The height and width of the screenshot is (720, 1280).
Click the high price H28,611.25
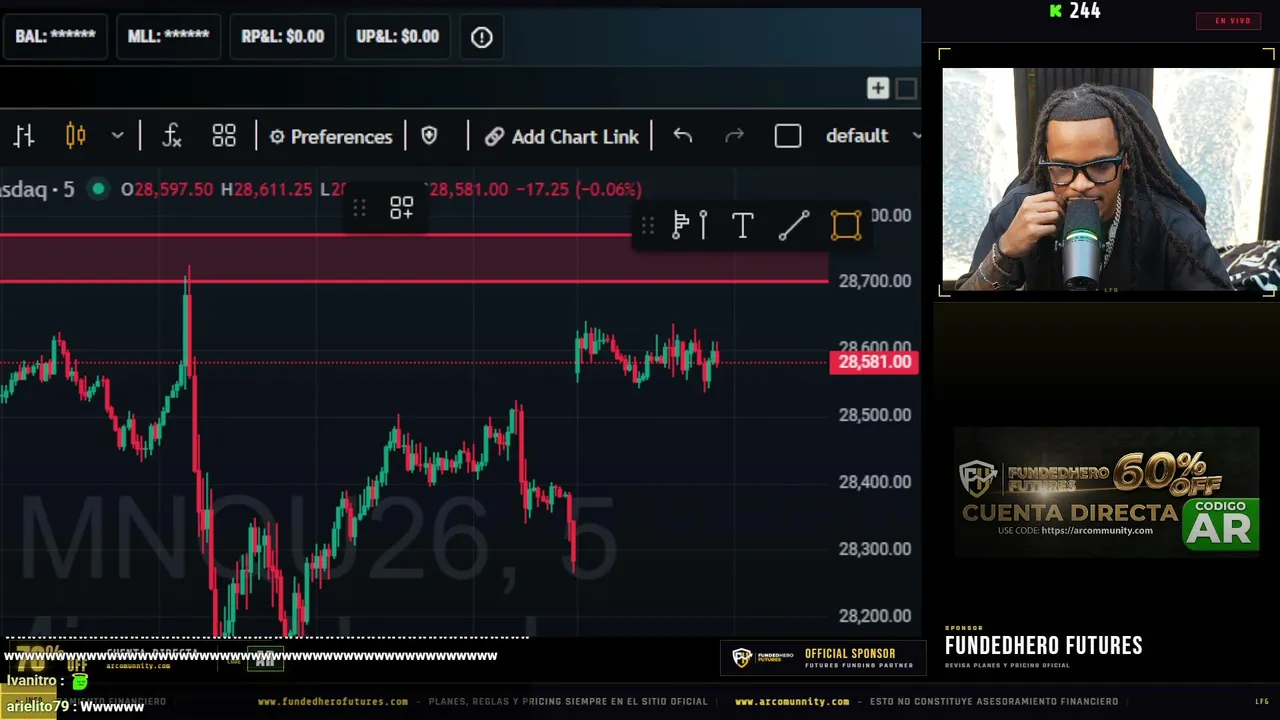click(x=266, y=189)
